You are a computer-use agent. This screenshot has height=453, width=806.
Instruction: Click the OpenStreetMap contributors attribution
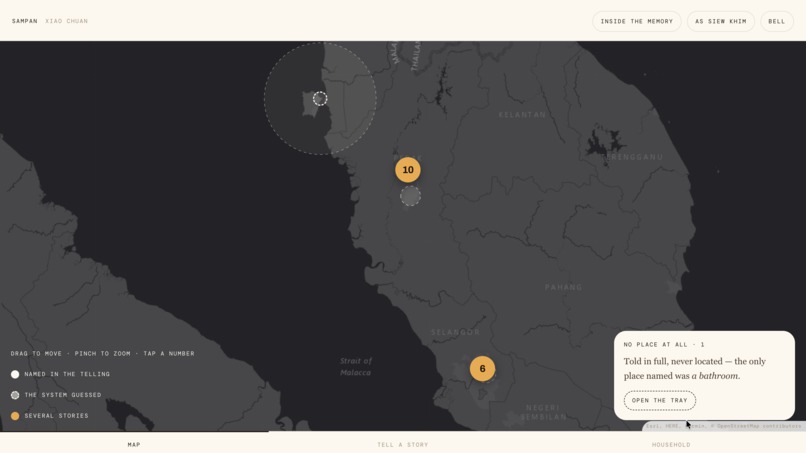(759, 426)
